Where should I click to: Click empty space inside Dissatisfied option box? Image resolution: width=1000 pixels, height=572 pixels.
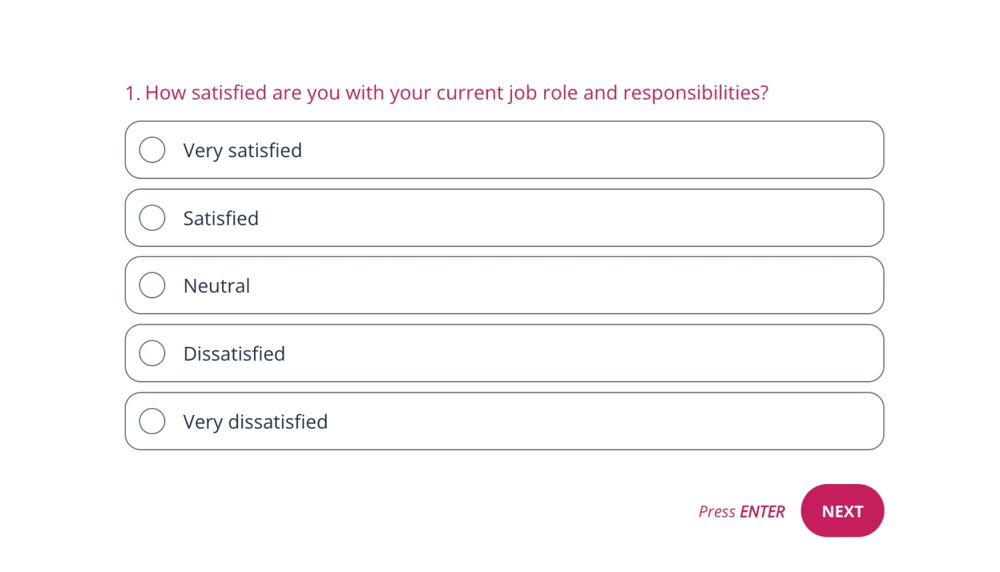(600, 353)
